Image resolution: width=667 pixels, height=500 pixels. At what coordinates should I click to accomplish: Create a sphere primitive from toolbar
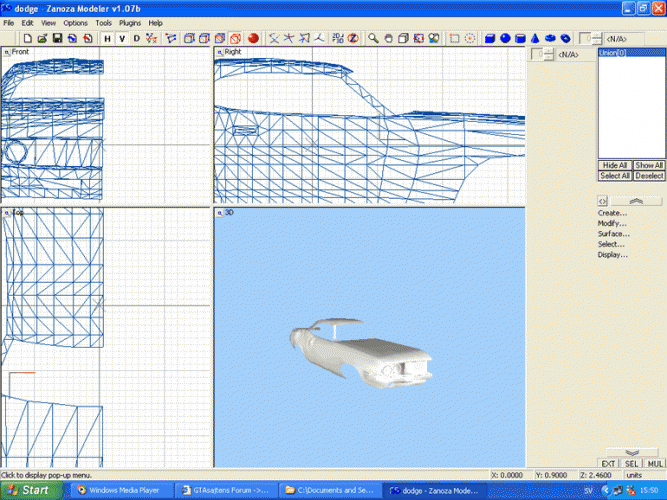coord(505,38)
